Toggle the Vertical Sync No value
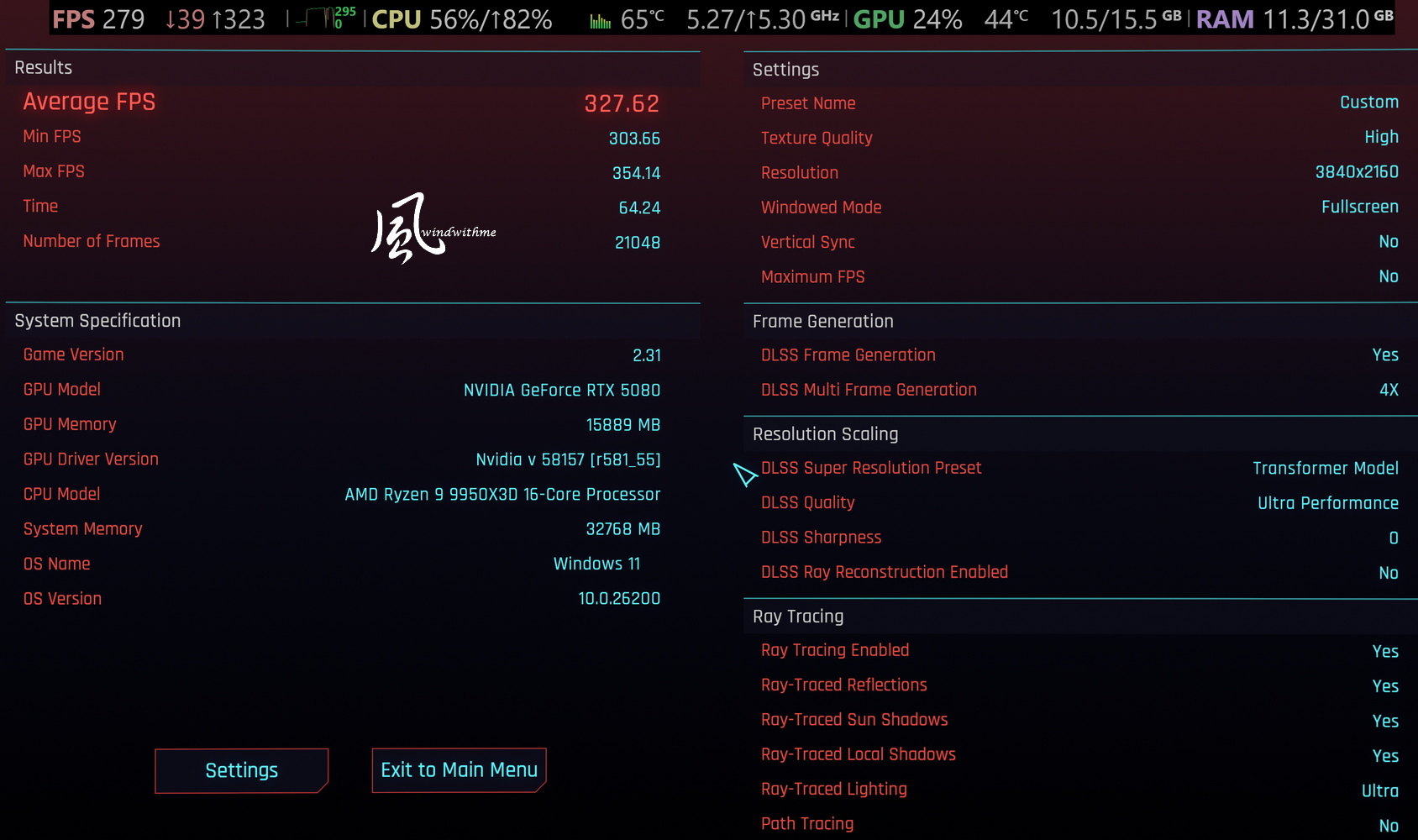 (1389, 242)
